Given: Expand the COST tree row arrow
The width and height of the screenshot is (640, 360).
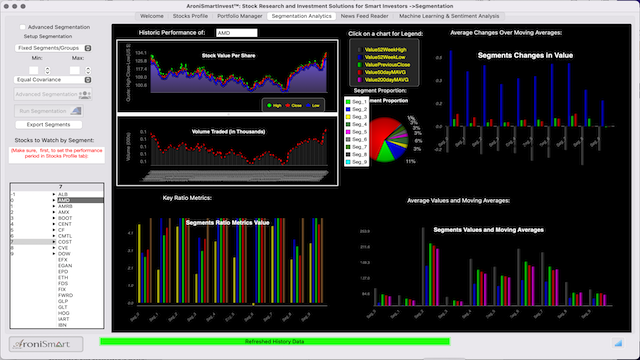Looking at the screenshot, I should tap(54, 242).
